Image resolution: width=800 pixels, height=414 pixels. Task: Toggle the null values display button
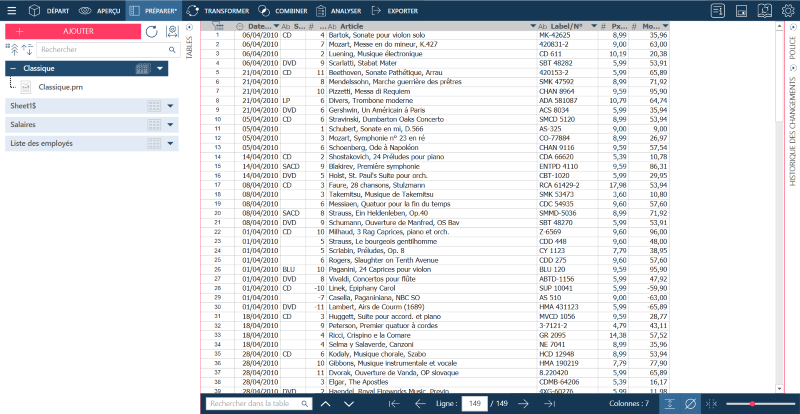click(x=690, y=404)
